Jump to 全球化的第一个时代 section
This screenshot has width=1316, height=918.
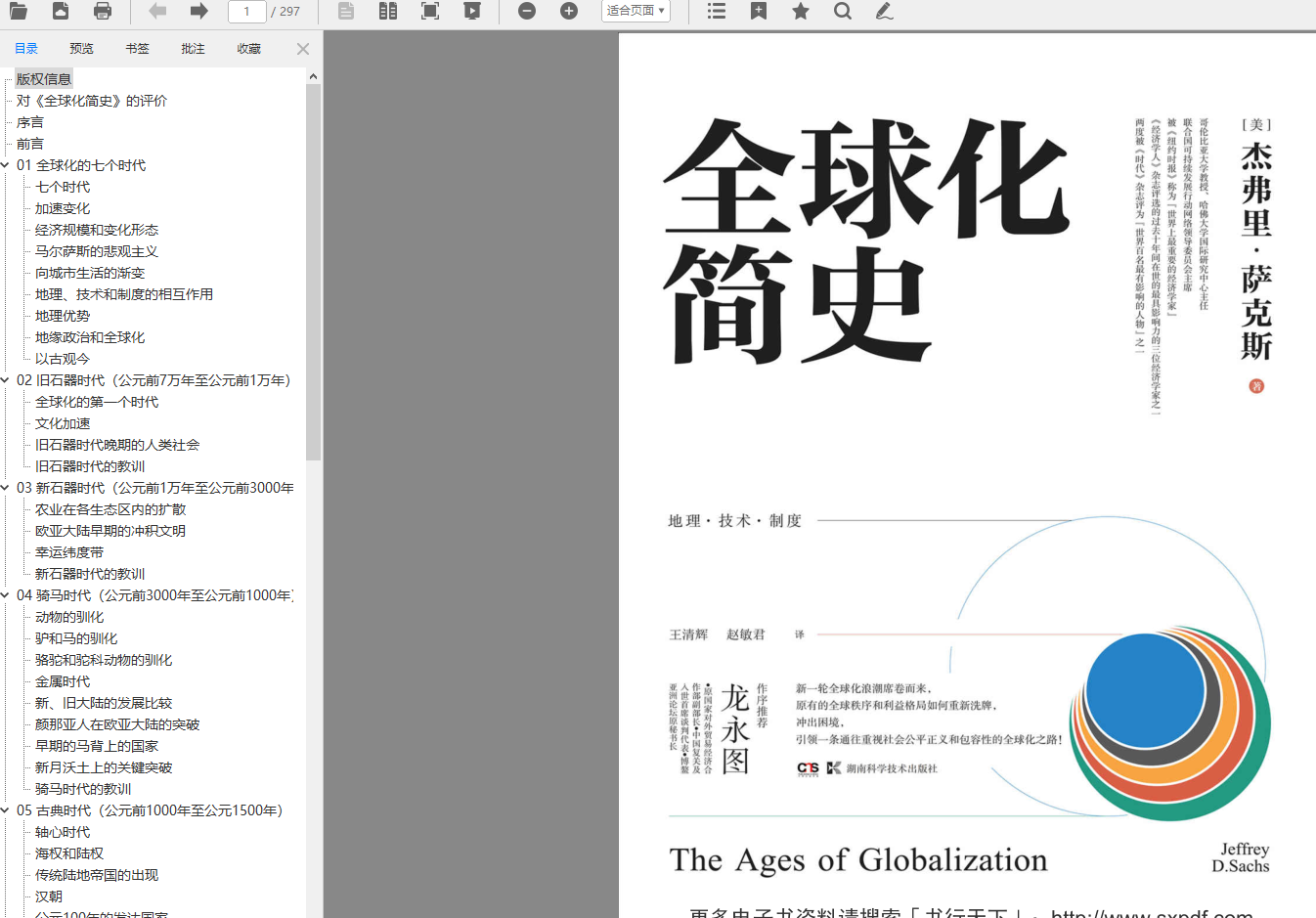(97, 402)
